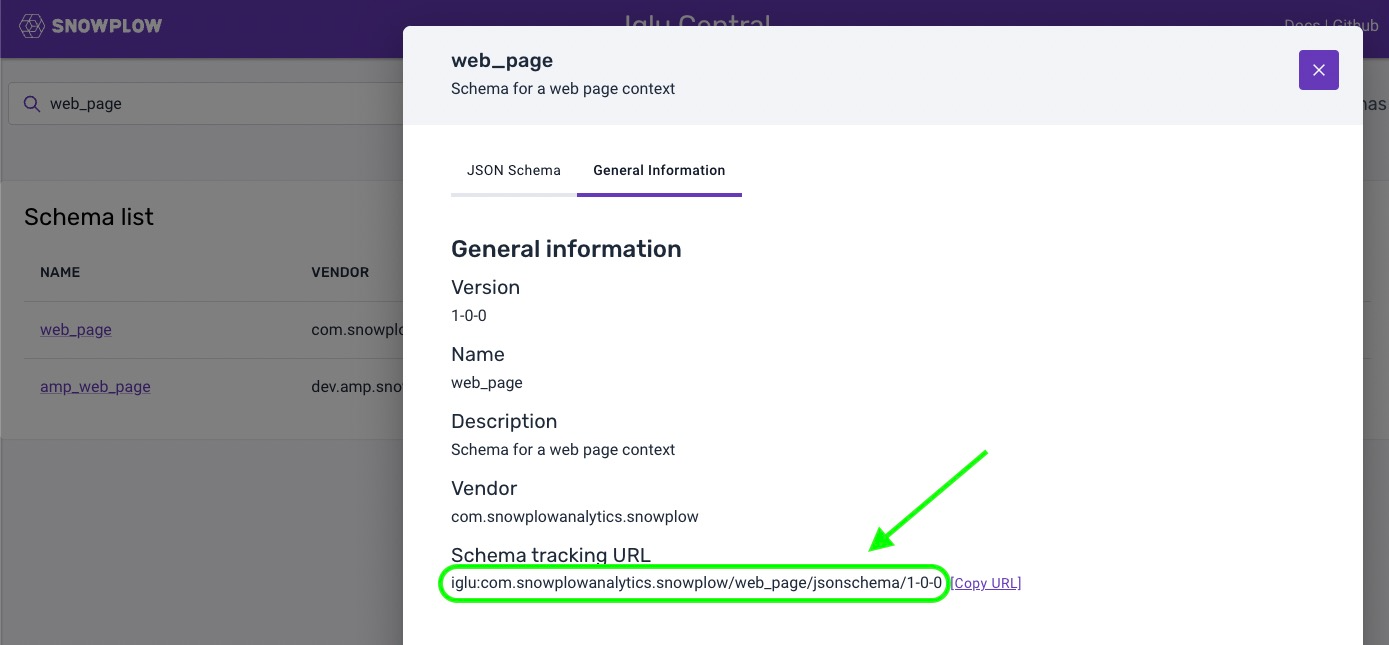Switch to the JSON Schema tab
The height and width of the screenshot is (645, 1389).
click(514, 170)
